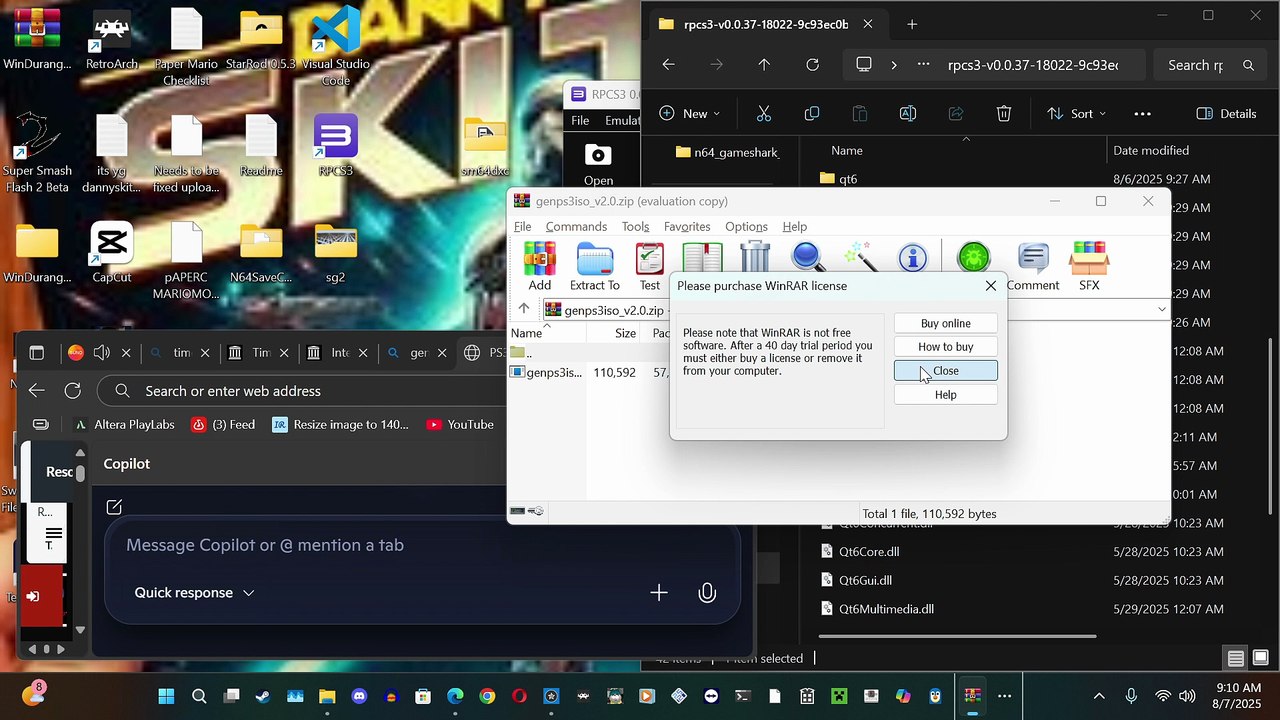Screen dimensions: 1280x720
Task: Show hidden icons via system tray chevron
Action: (1099, 696)
